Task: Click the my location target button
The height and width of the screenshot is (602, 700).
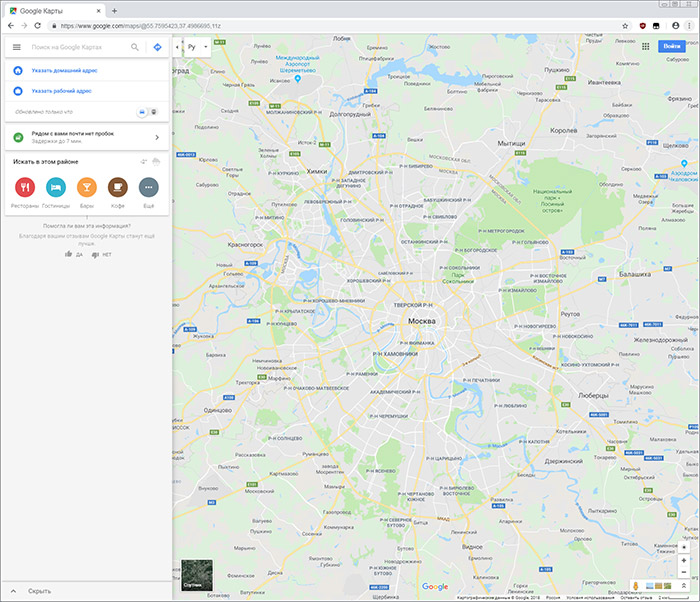Action: pyautogui.click(x=683, y=548)
